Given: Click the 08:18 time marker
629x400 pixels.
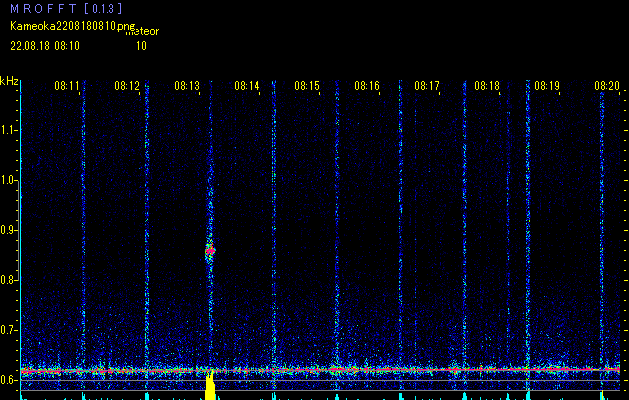Looking at the screenshot, I should (x=487, y=86).
